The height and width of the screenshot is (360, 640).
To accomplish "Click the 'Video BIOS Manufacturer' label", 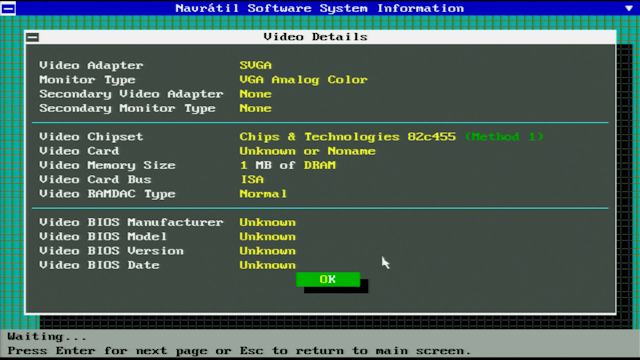I will 131,222.
